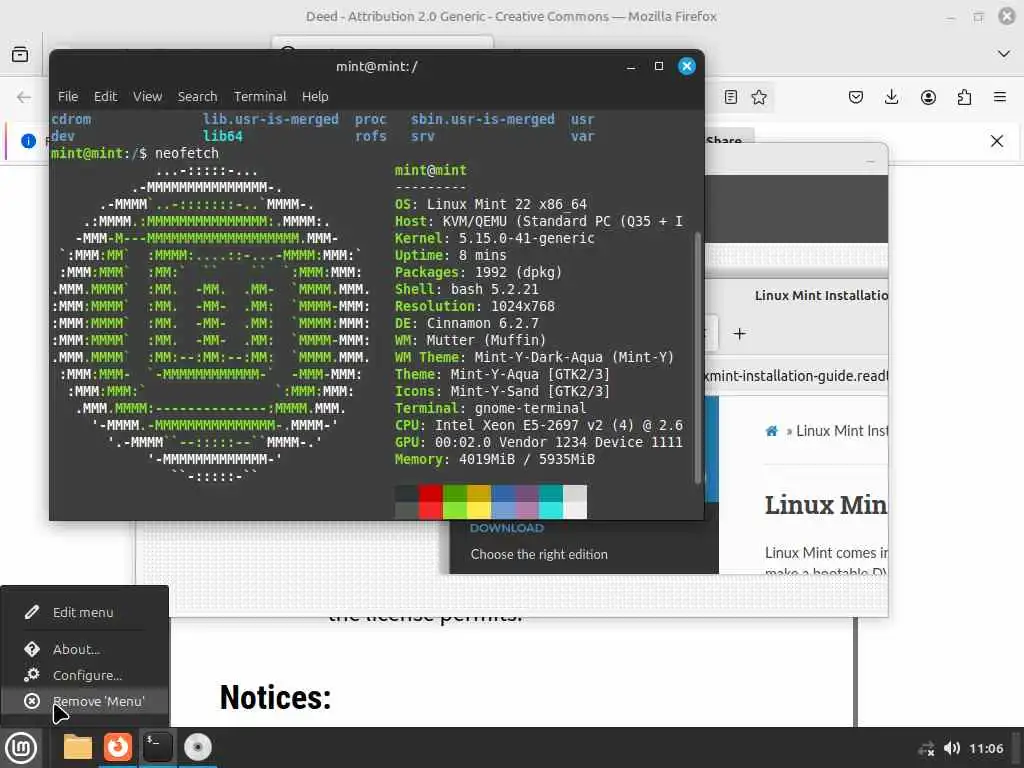Switch to Firefox from the taskbar icon
Viewport: 1024px width, 768px height.
click(x=118, y=747)
